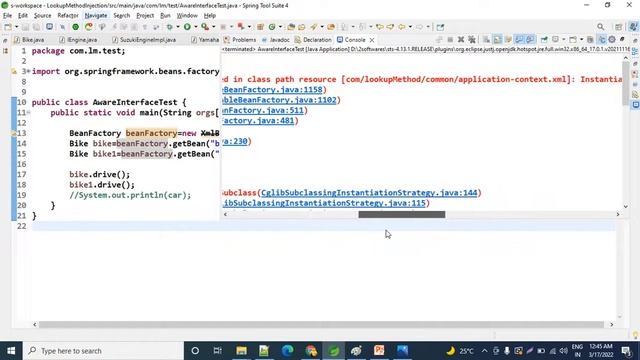
Task: Click the console vertical scrollbar down arrow
Action: coord(625,207)
